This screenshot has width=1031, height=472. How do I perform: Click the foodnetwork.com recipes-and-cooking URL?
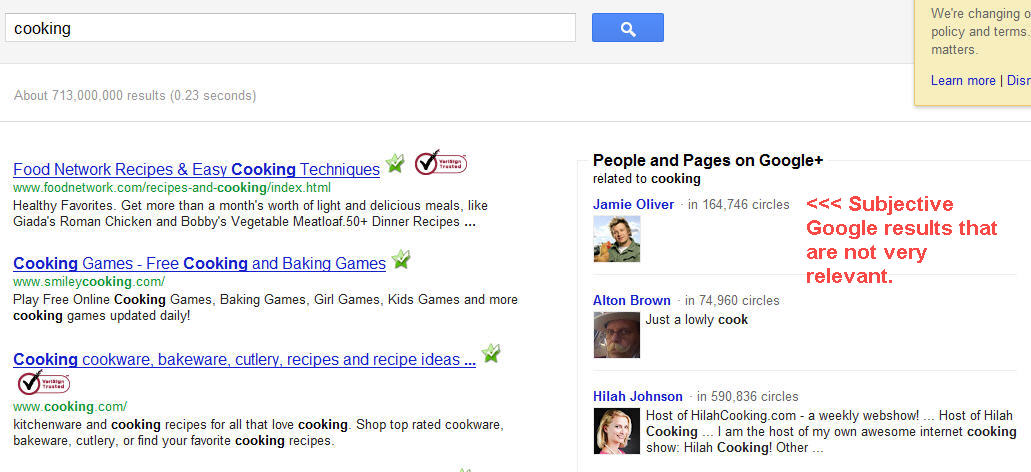(x=172, y=187)
